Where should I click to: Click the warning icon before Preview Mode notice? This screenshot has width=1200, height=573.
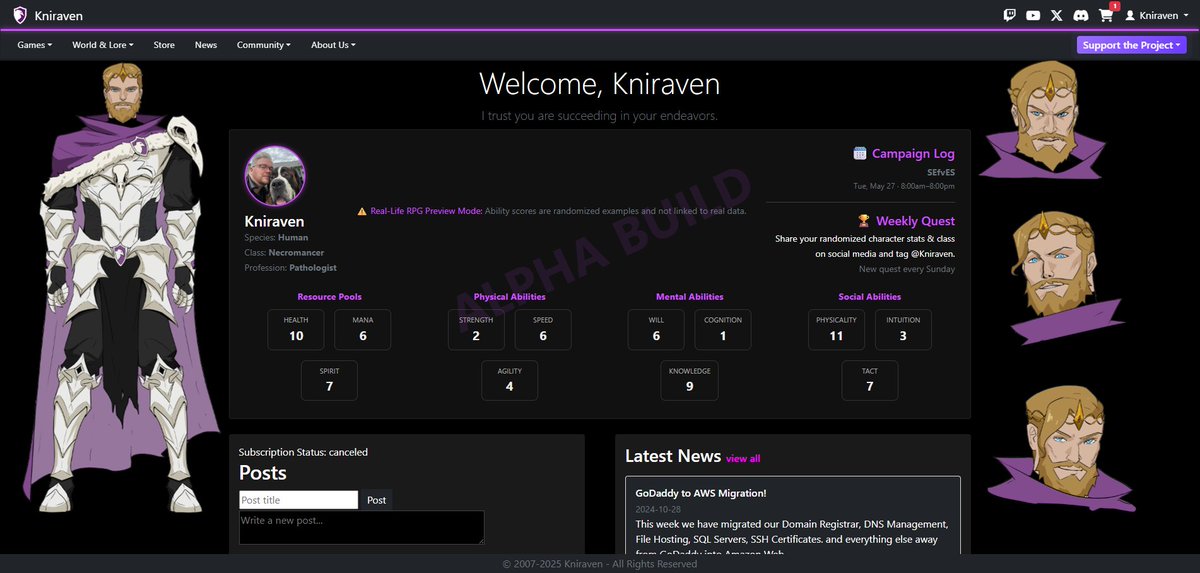(362, 211)
